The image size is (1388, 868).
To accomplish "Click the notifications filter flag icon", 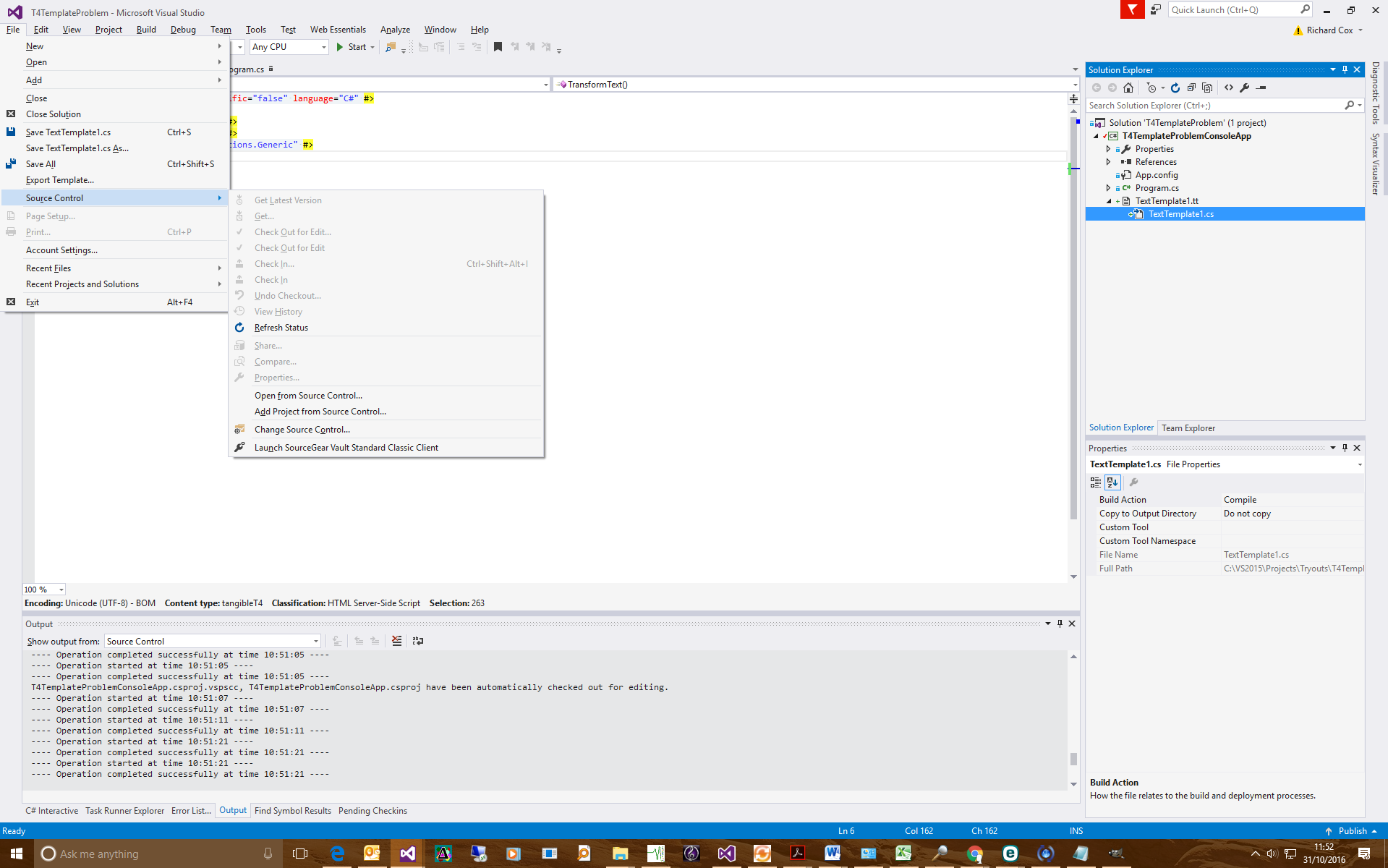I will coord(1132,9).
